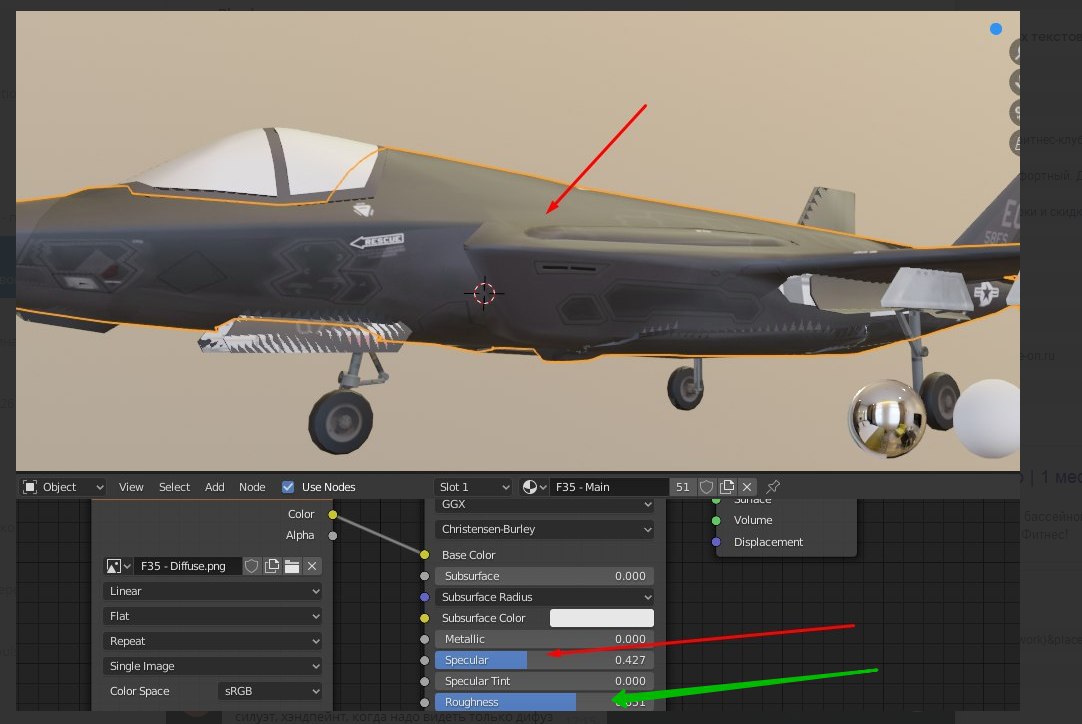Click the Alpha output socket on image node
Screen dimensions: 1082x724
coord(333,536)
